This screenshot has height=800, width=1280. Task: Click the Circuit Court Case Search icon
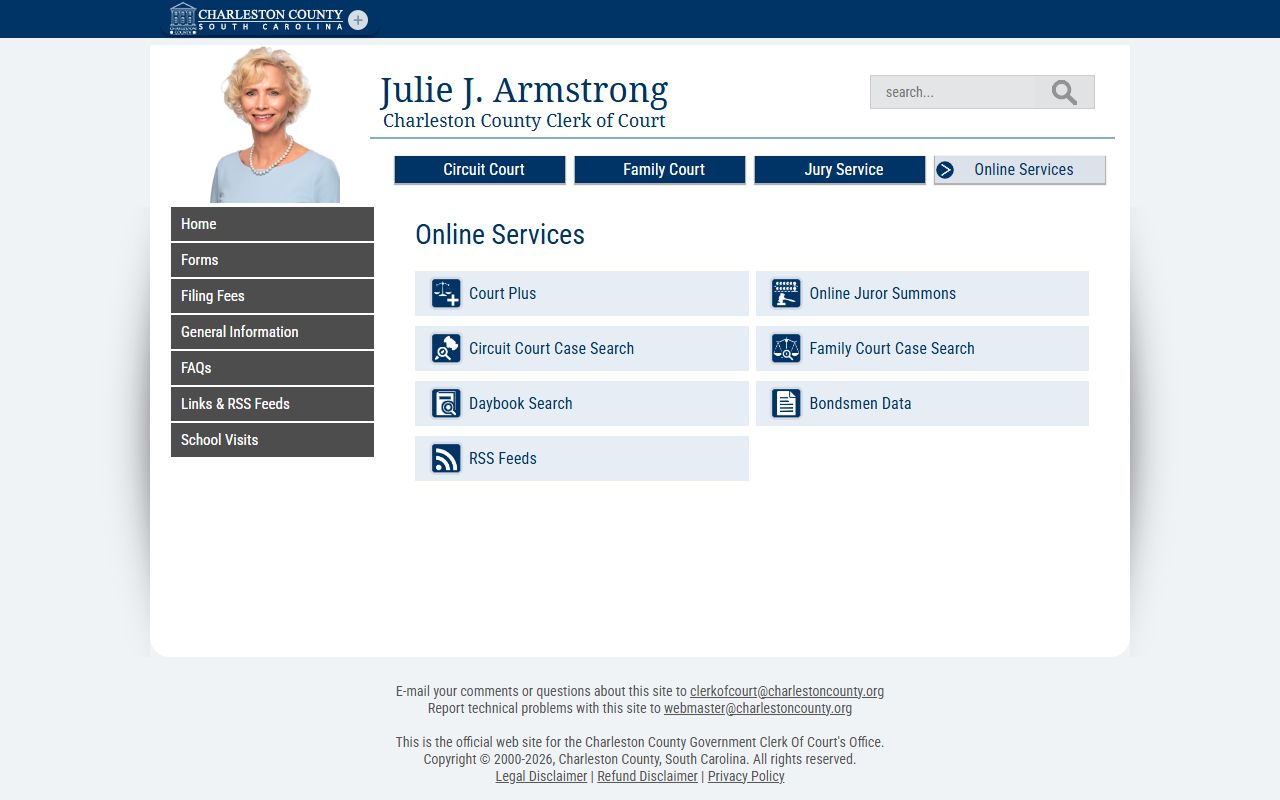(446, 348)
